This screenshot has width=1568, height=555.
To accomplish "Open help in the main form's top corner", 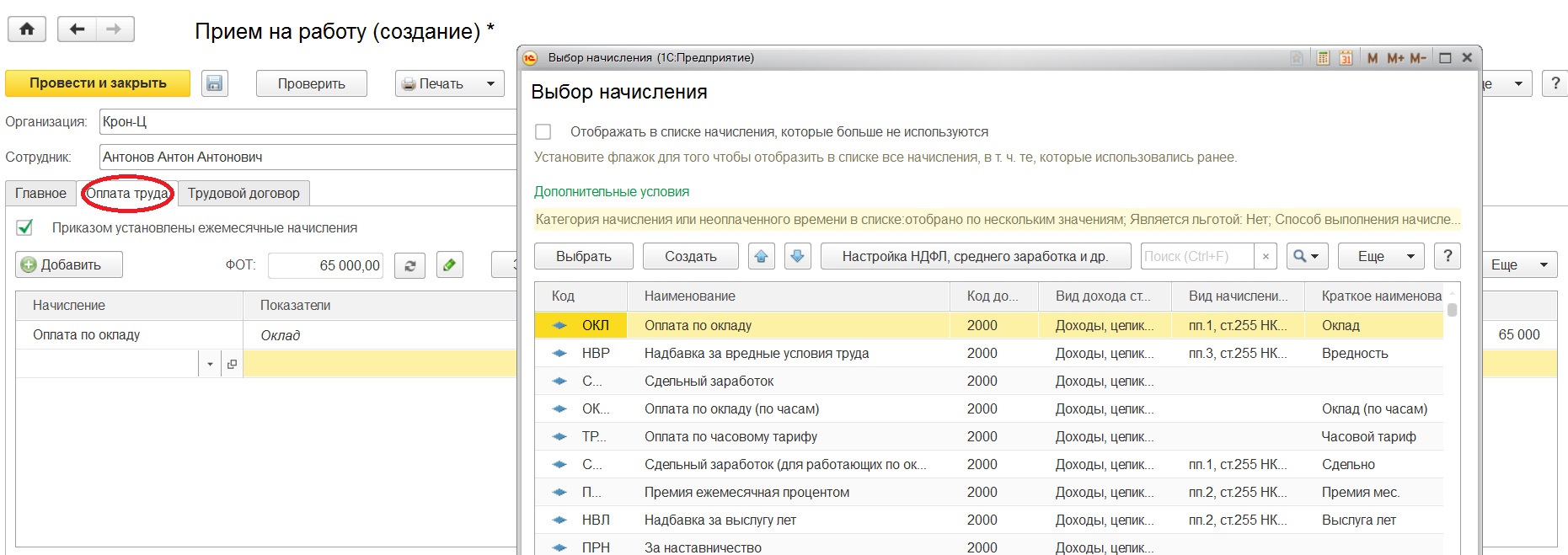I will click(1555, 83).
